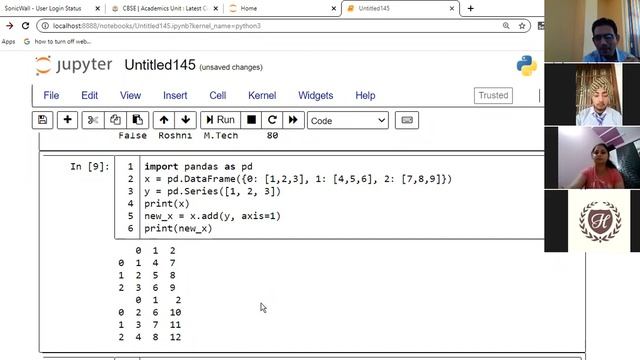Image resolution: width=640 pixels, height=360 pixels.
Task: Bookmark this page with the star icon
Action: pos(522,26)
